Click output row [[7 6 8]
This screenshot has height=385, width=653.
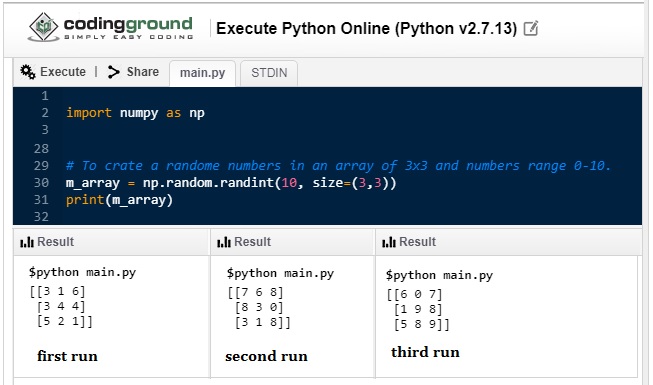click(x=256, y=292)
